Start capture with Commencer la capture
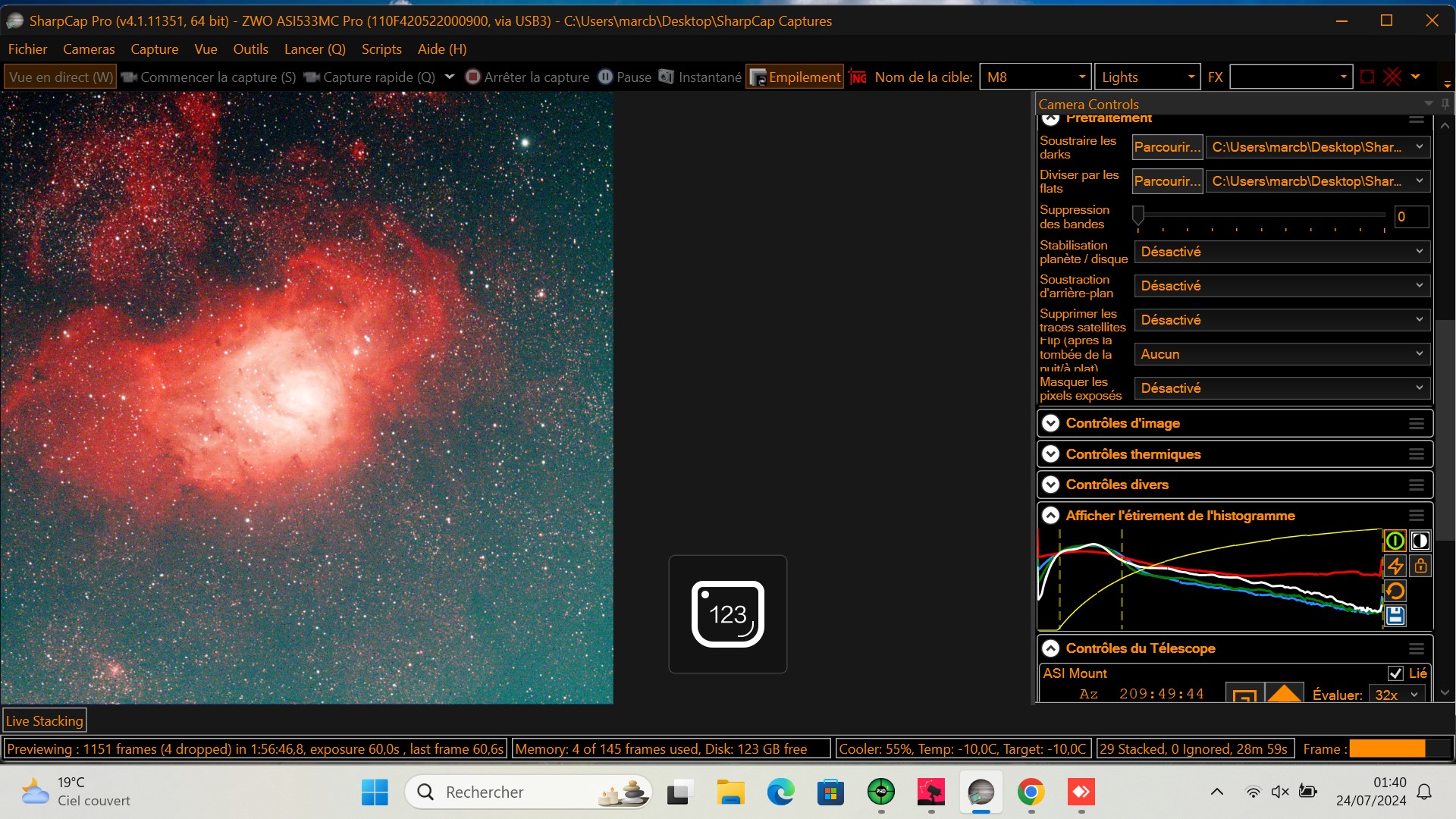Screen dimensions: 1456x819 point(209,77)
